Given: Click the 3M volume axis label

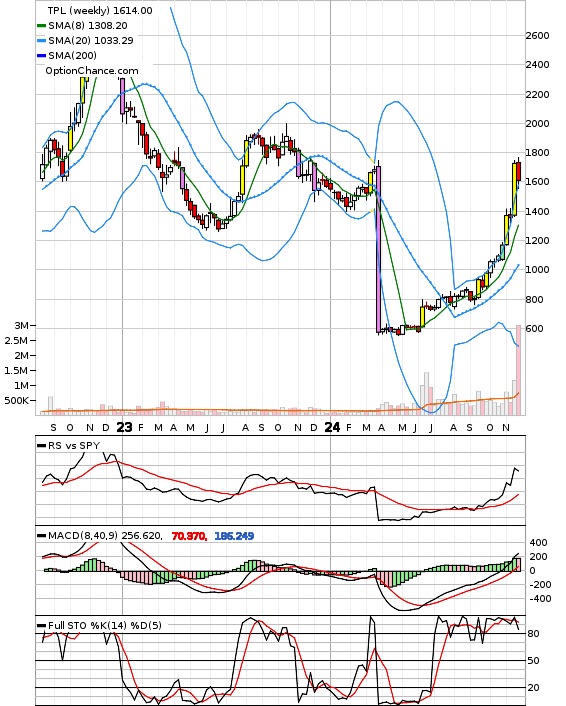Looking at the screenshot, I should pyautogui.click(x=21, y=325).
